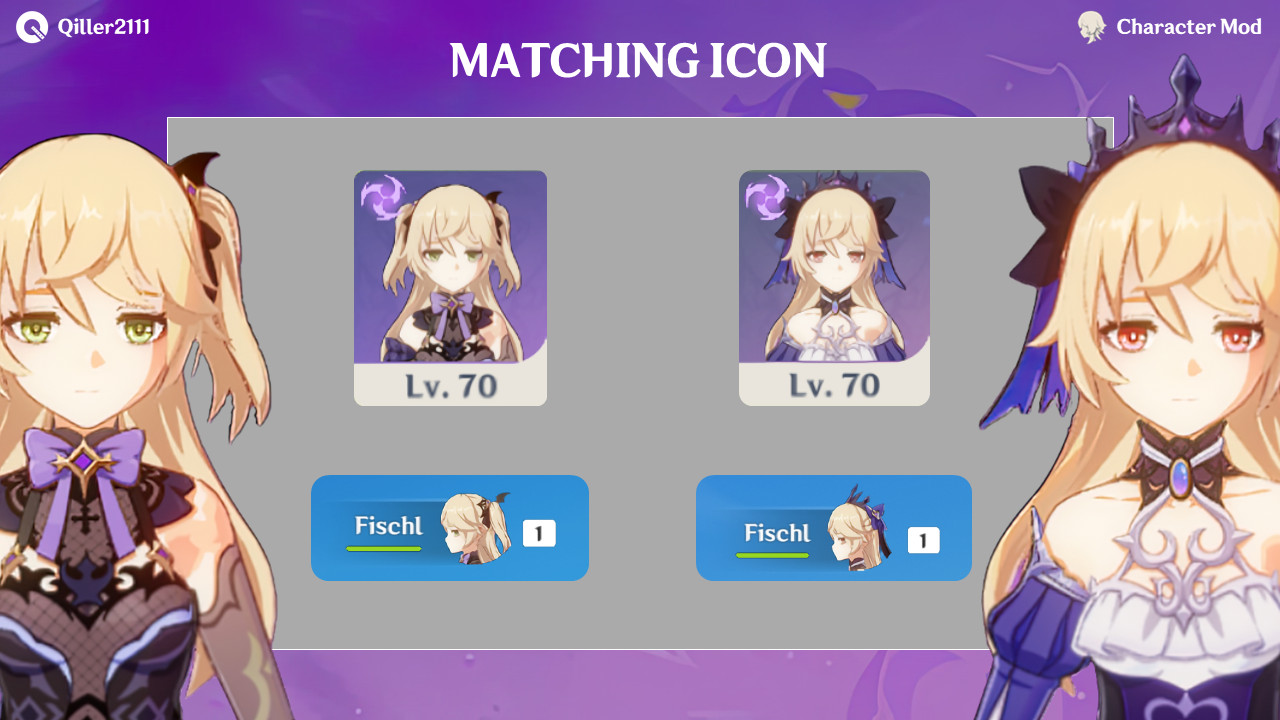Viewport: 1280px width, 720px height.
Task: Click the number 1 badge on the left party bar
Action: point(539,534)
